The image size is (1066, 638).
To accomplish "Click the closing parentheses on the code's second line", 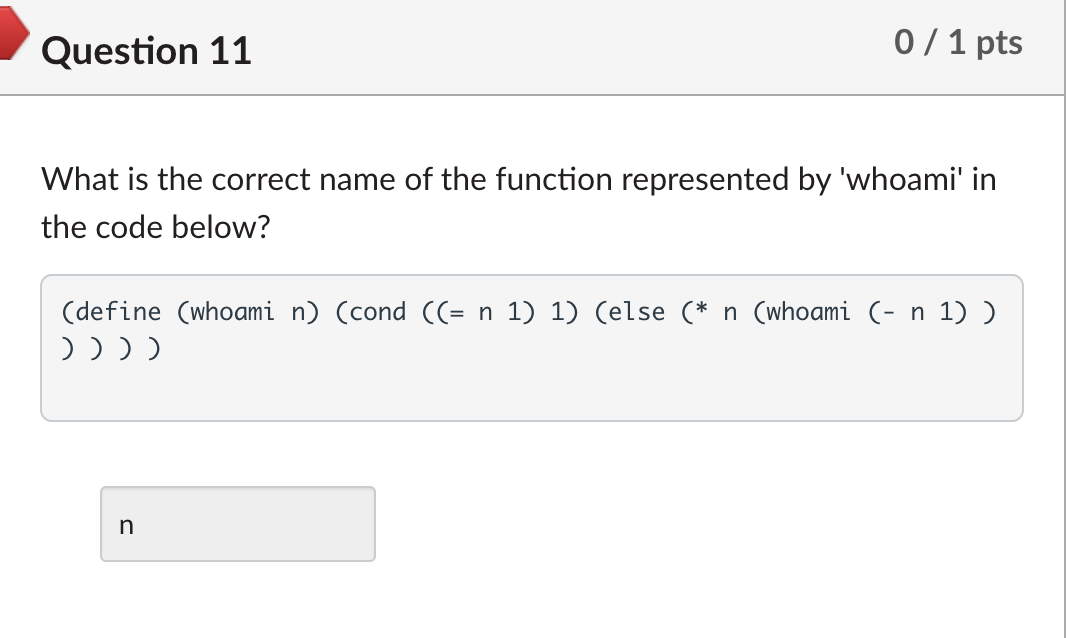I will point(111,348).
